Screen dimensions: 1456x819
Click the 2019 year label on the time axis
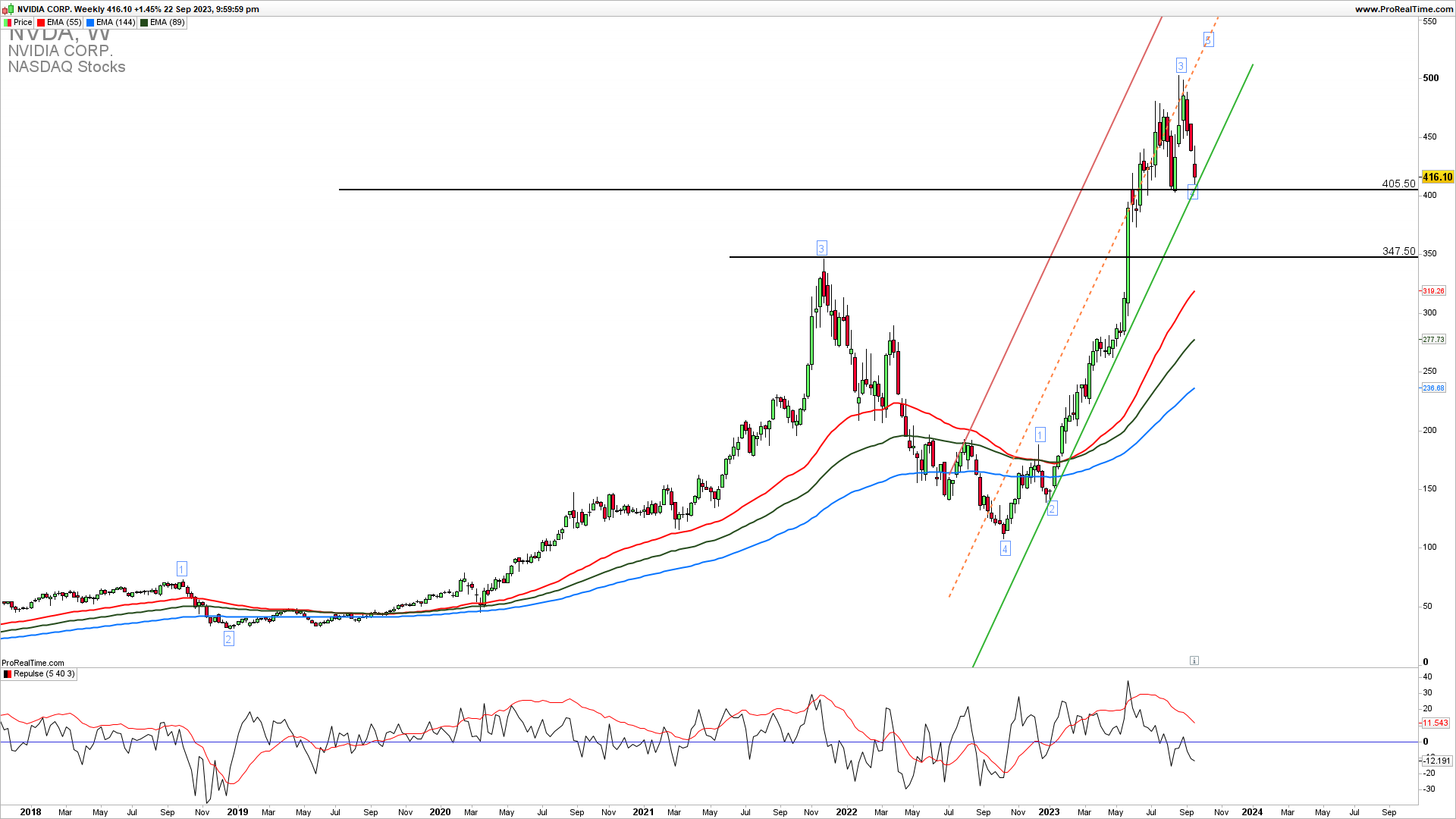click(237, 812)
